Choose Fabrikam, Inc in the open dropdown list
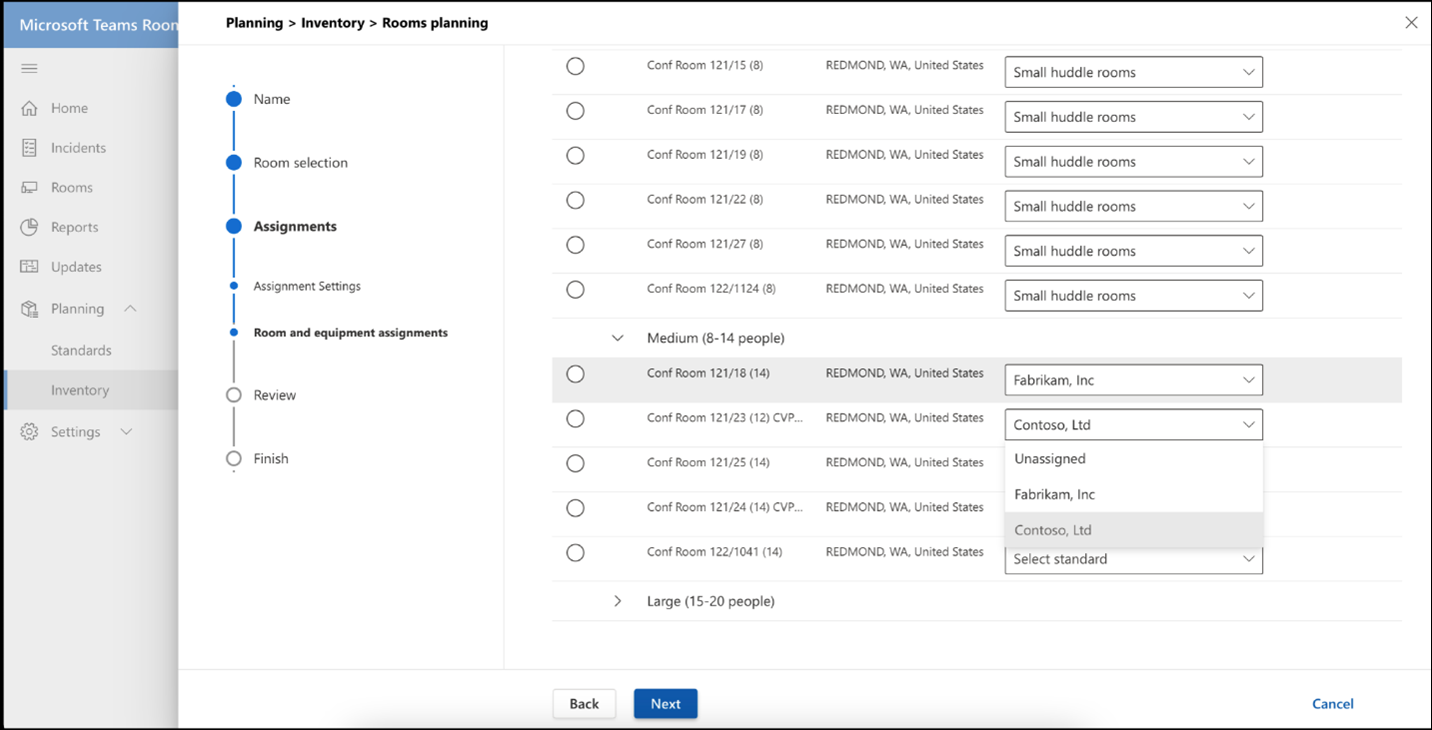 pyautogui.click(x=1133, y=494)
